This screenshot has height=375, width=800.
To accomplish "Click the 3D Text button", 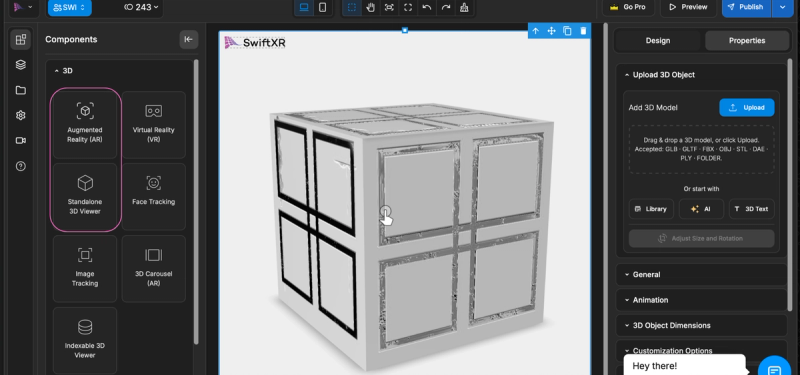I will click(x=752, y=209).
